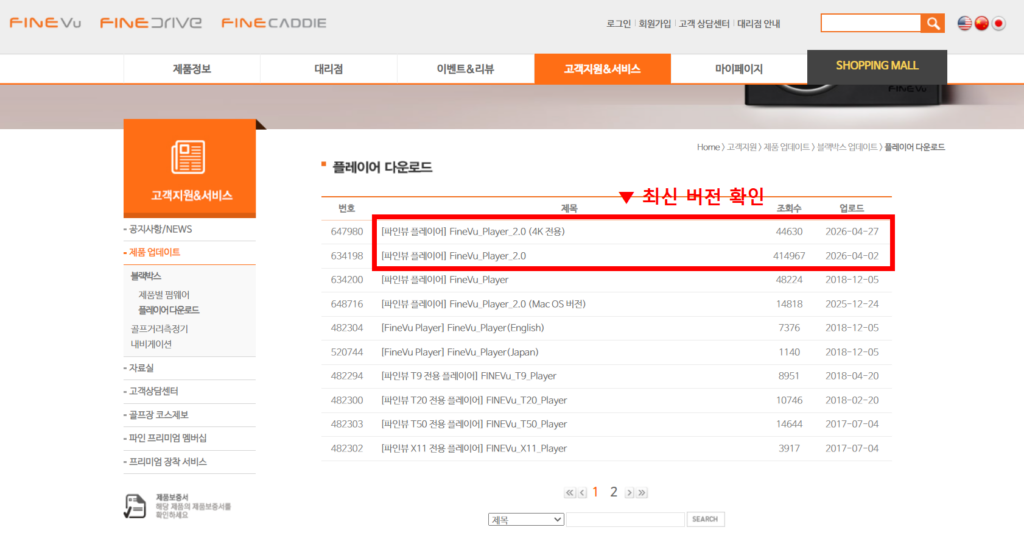Screen dimensions: 1024x544
Task: Click the 제품보증서 warranty document icon
Action: (x=135, y=506)
